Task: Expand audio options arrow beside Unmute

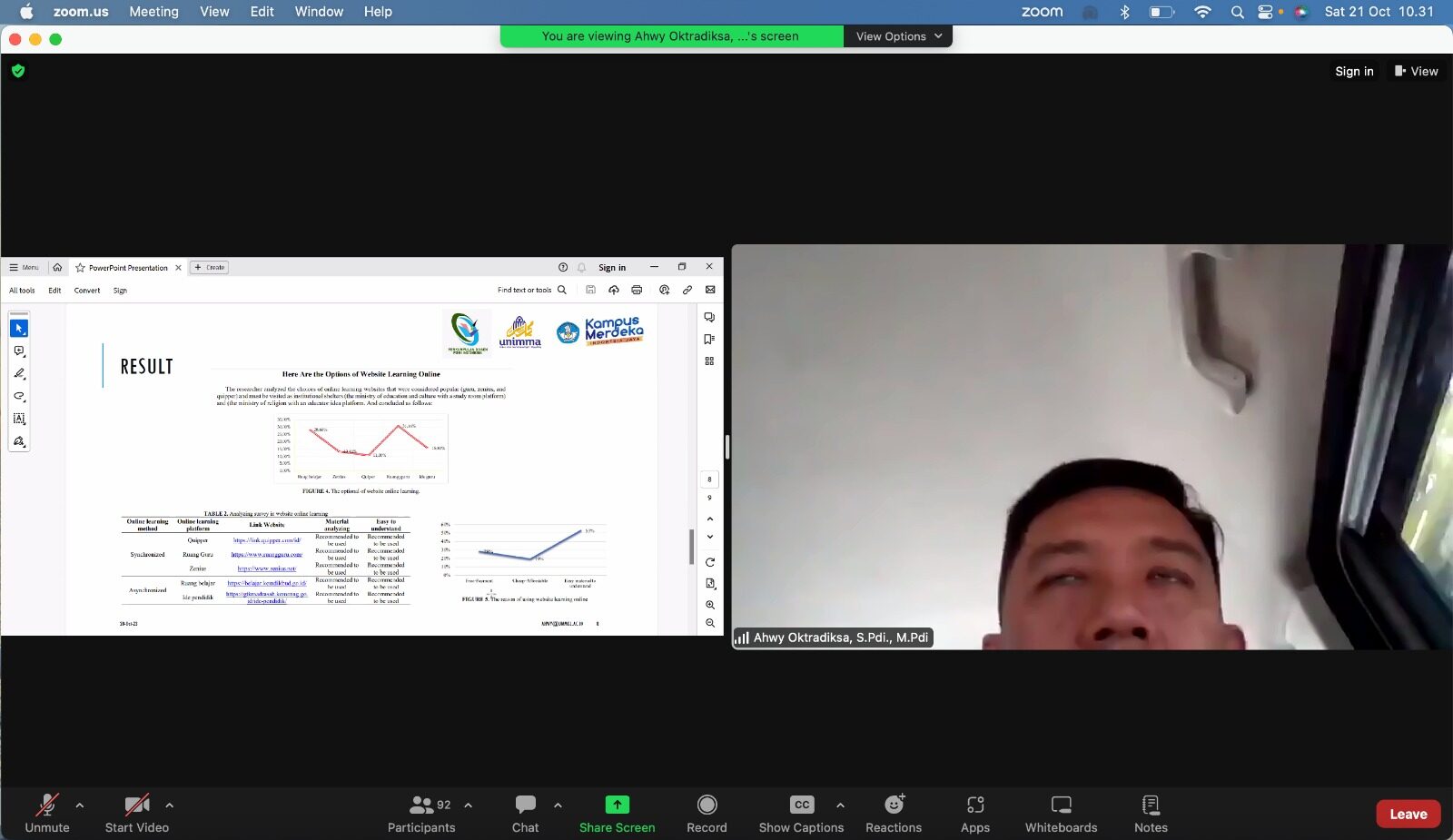Action: [x=80, y=805]
